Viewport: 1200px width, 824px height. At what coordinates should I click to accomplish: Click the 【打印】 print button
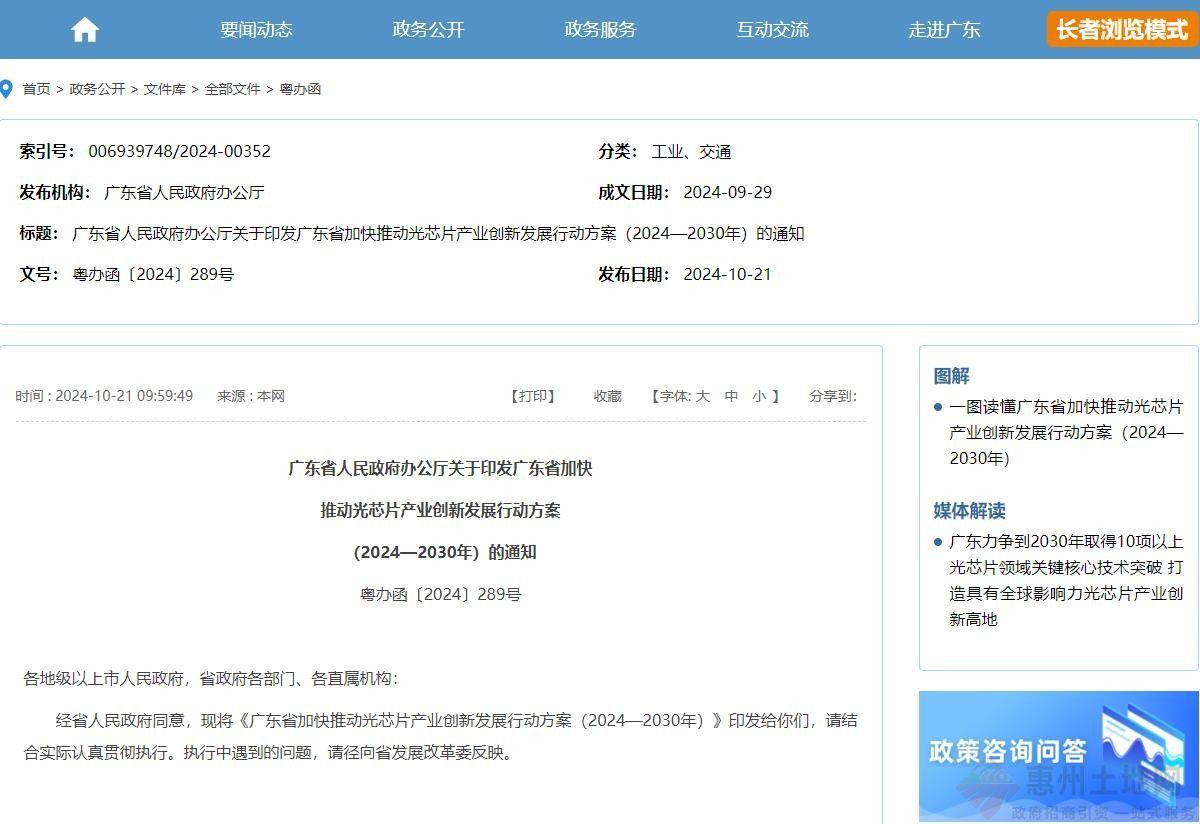[x=533, y=396]
